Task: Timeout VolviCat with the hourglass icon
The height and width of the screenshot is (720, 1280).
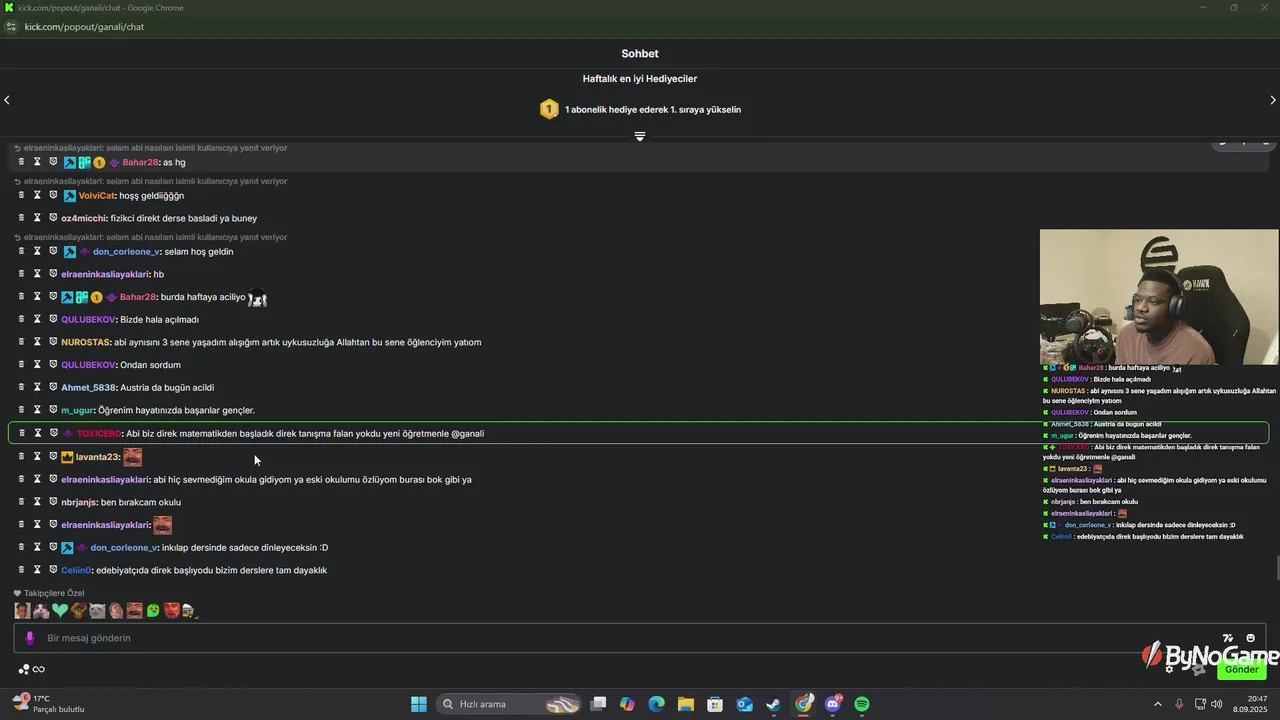Action: (x=37, y=195)
